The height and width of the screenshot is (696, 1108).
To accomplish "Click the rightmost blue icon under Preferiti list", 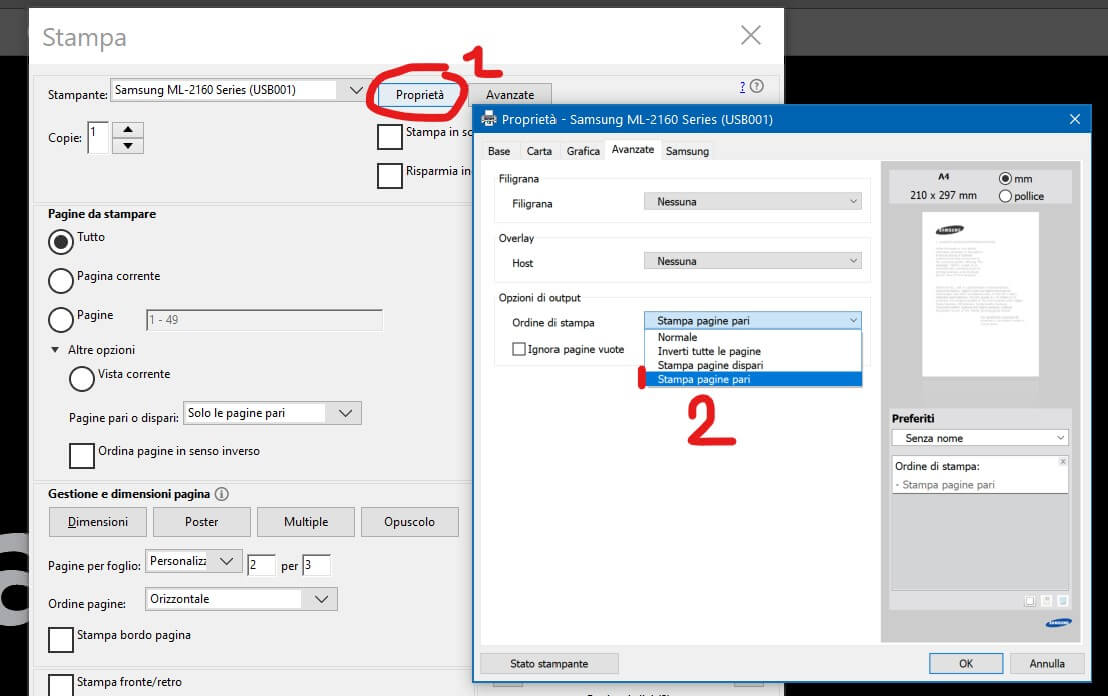I will click(1062, 601).
